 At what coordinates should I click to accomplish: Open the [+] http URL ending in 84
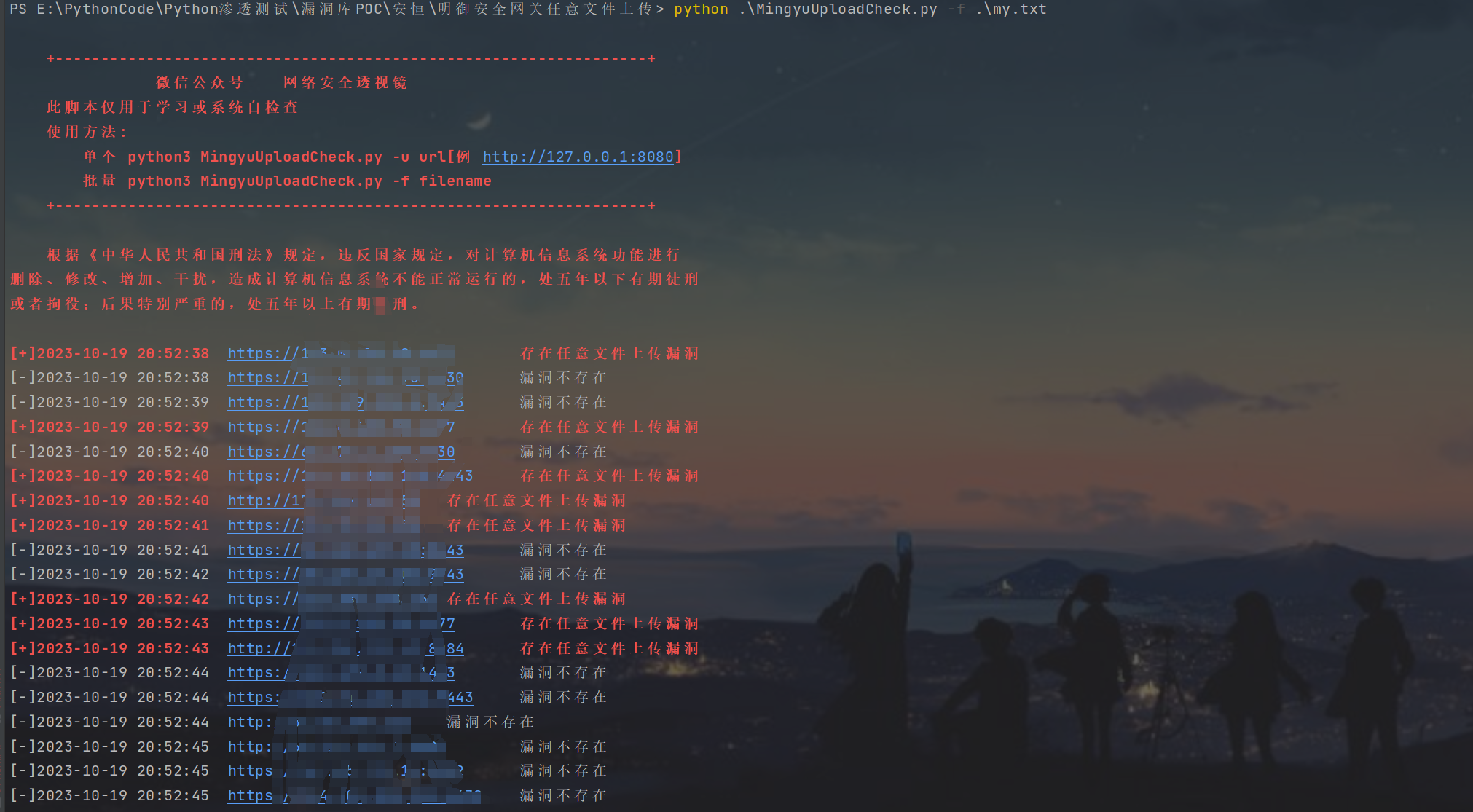click(x=259, y=648)
